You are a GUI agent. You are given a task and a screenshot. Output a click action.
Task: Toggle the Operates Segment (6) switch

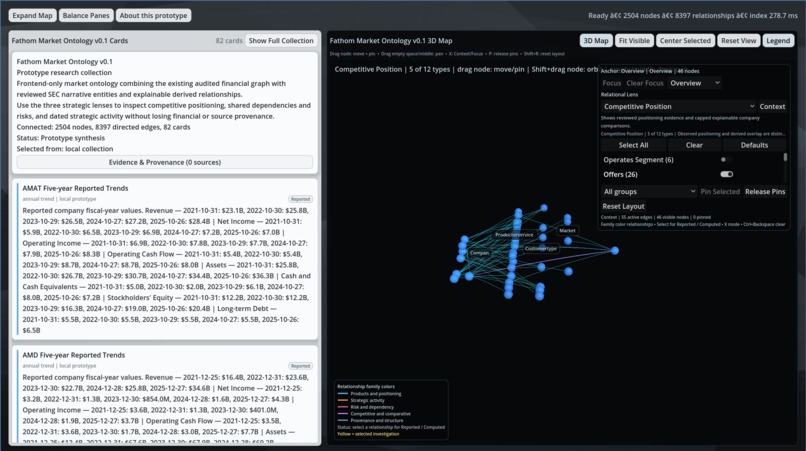click(726, 160)
